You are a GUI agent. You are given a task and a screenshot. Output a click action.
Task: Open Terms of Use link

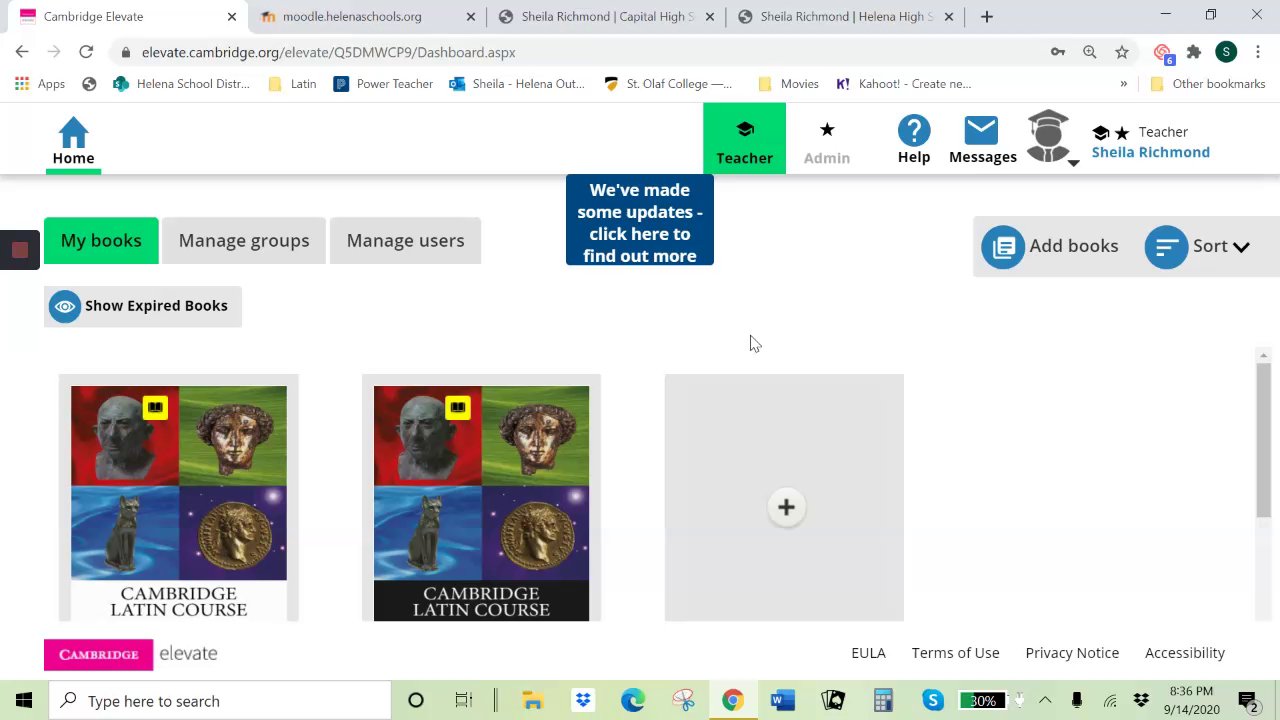pyautogui.click(x=955, y=653)
